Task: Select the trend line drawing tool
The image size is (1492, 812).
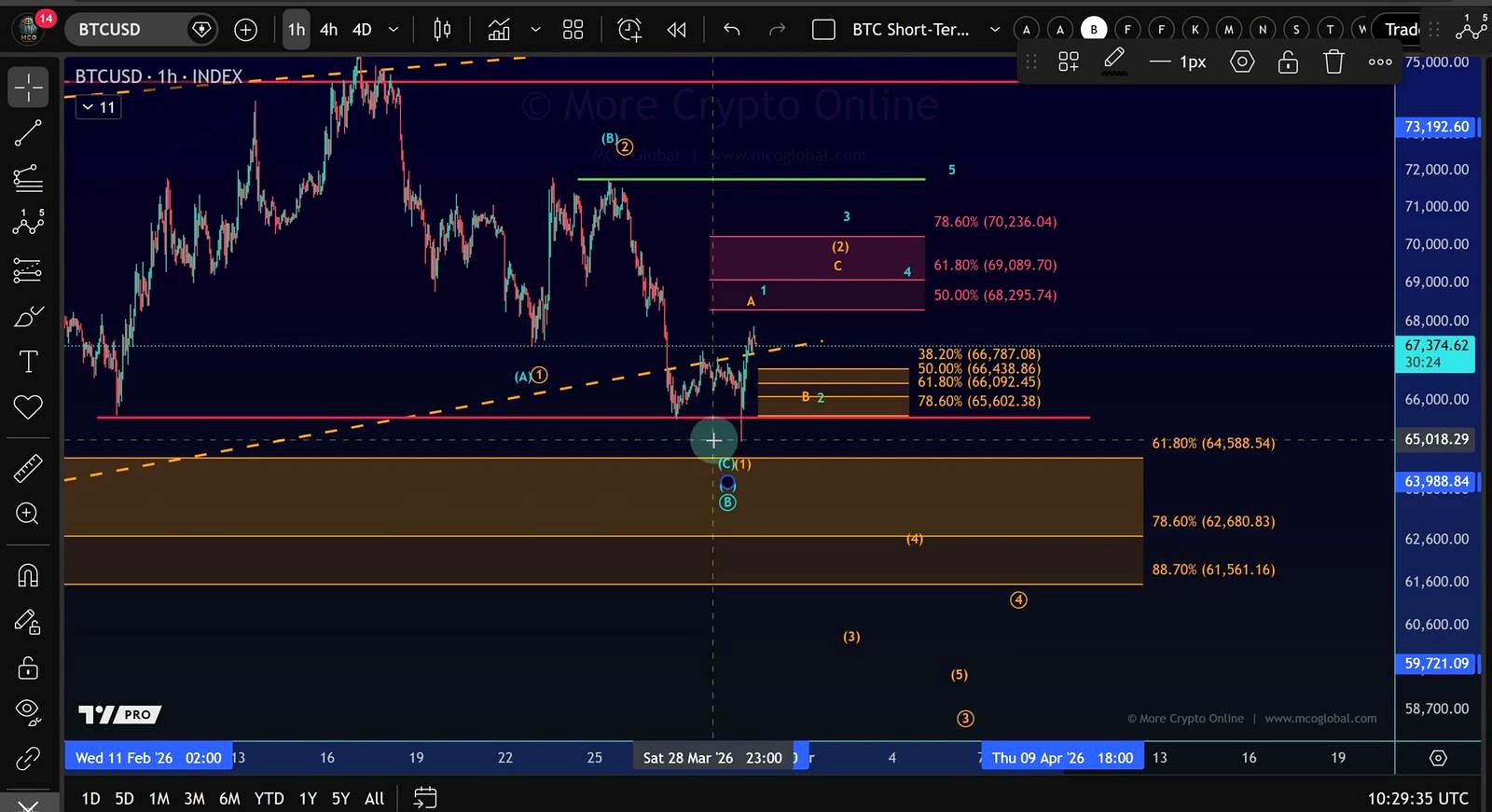Action: [x=28, y=133]
